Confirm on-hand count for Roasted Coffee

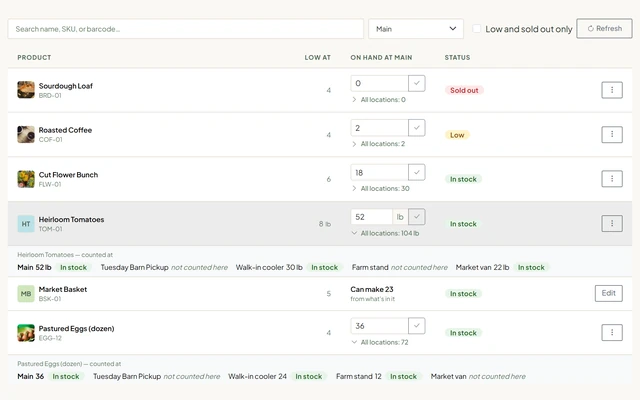click(x=417, y=128)
